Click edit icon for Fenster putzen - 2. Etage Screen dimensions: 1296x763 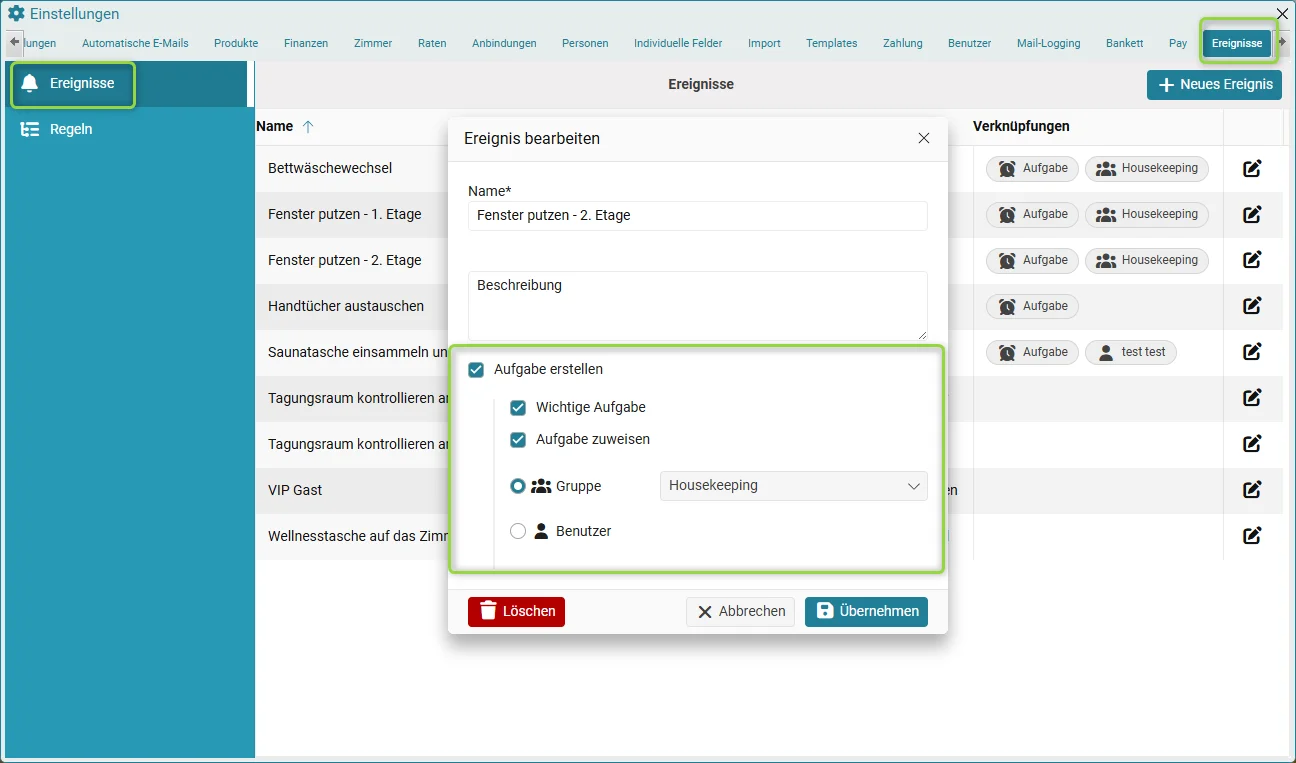pos(1252,260)
